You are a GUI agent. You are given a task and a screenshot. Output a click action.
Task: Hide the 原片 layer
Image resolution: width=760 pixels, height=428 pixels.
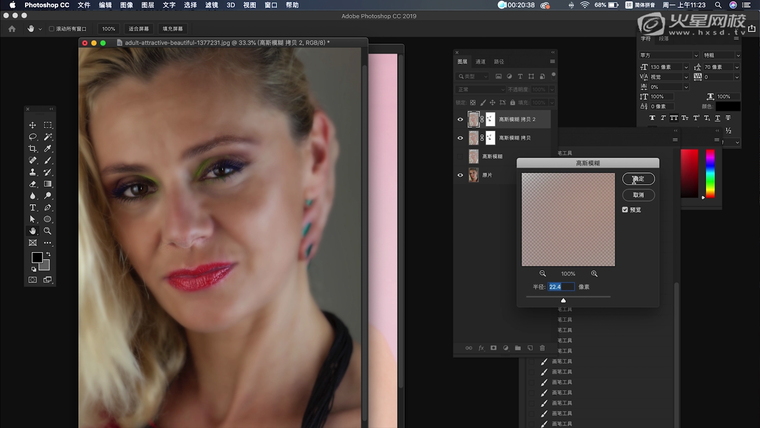[x=461, y=175]
